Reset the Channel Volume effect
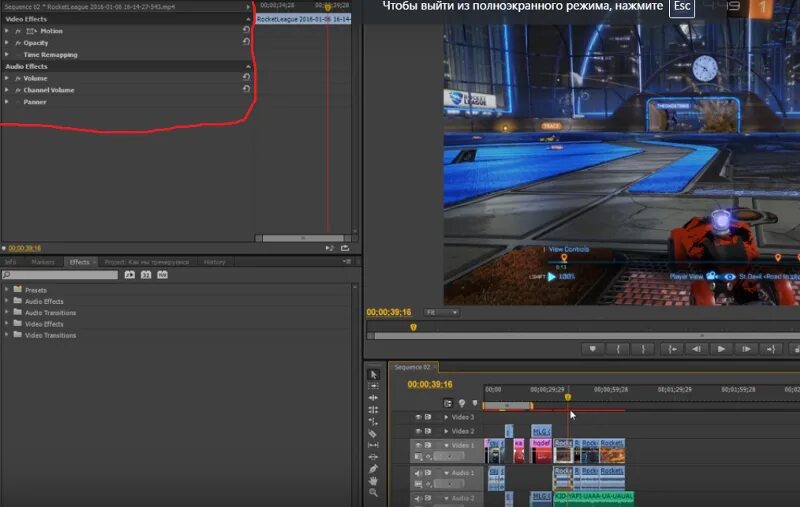The image size is (800, 507). coord(246,88)
